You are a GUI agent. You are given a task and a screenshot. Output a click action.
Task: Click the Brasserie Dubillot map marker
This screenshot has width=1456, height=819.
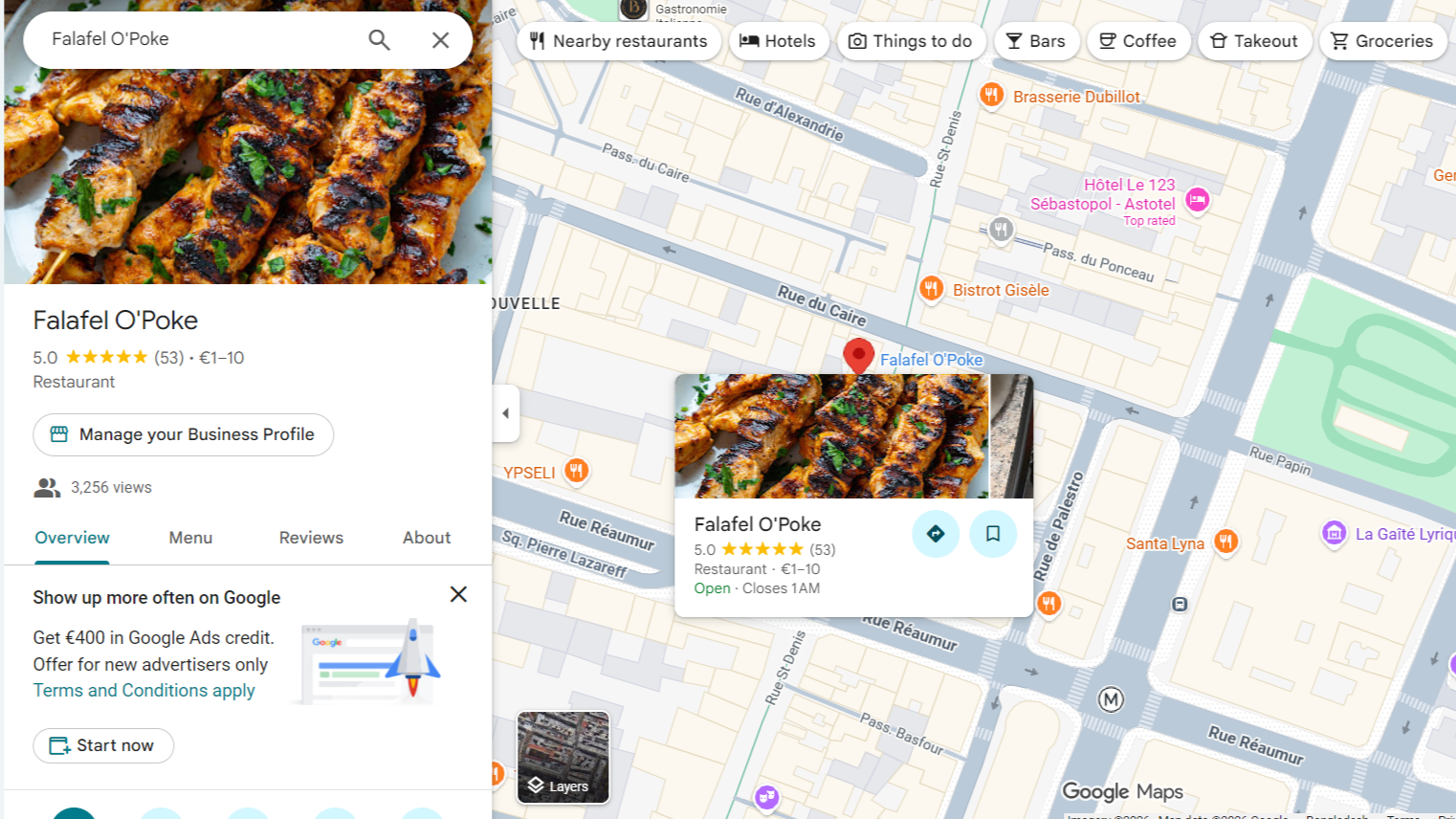(992, 96)
